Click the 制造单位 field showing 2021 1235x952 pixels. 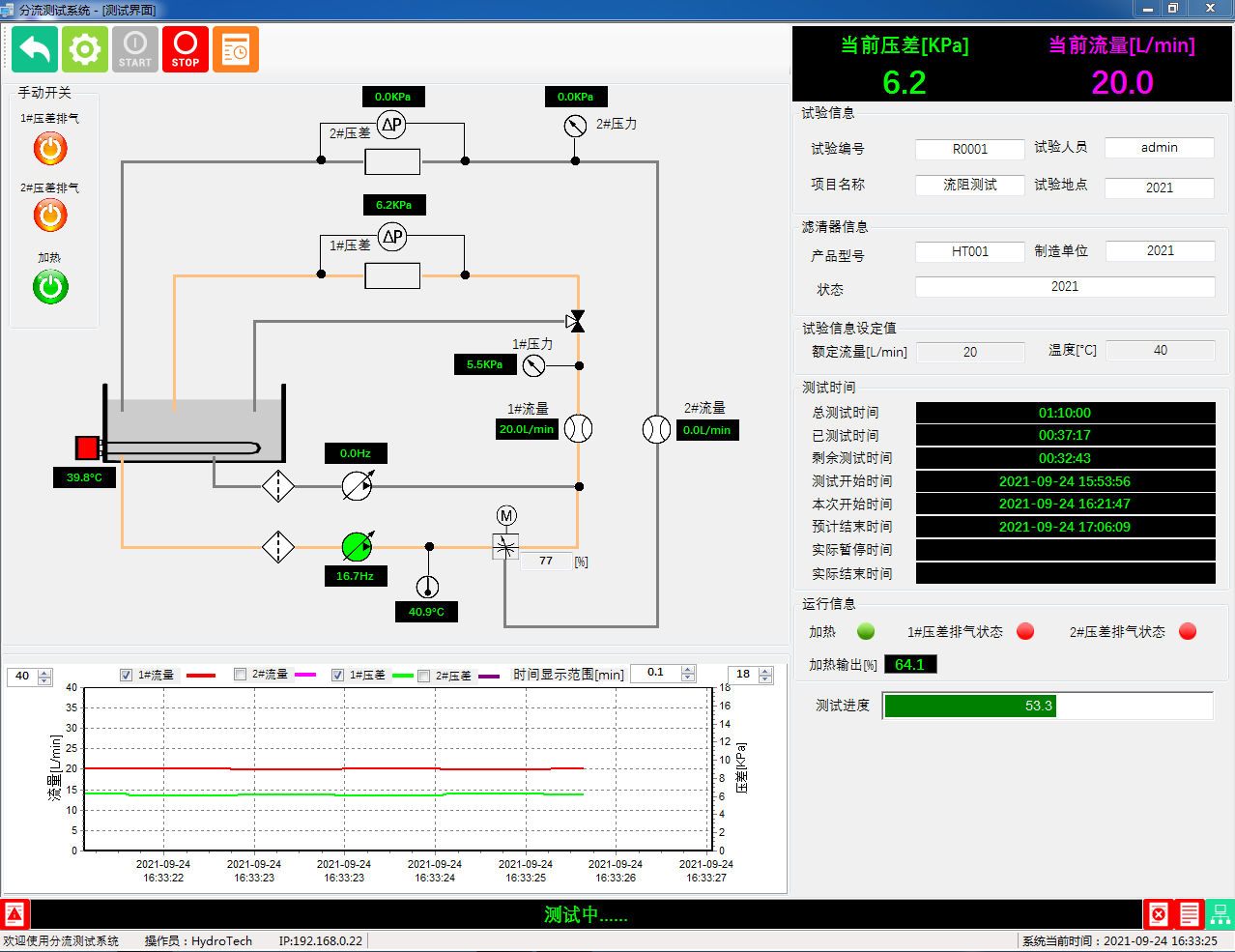pos(1160,250)
